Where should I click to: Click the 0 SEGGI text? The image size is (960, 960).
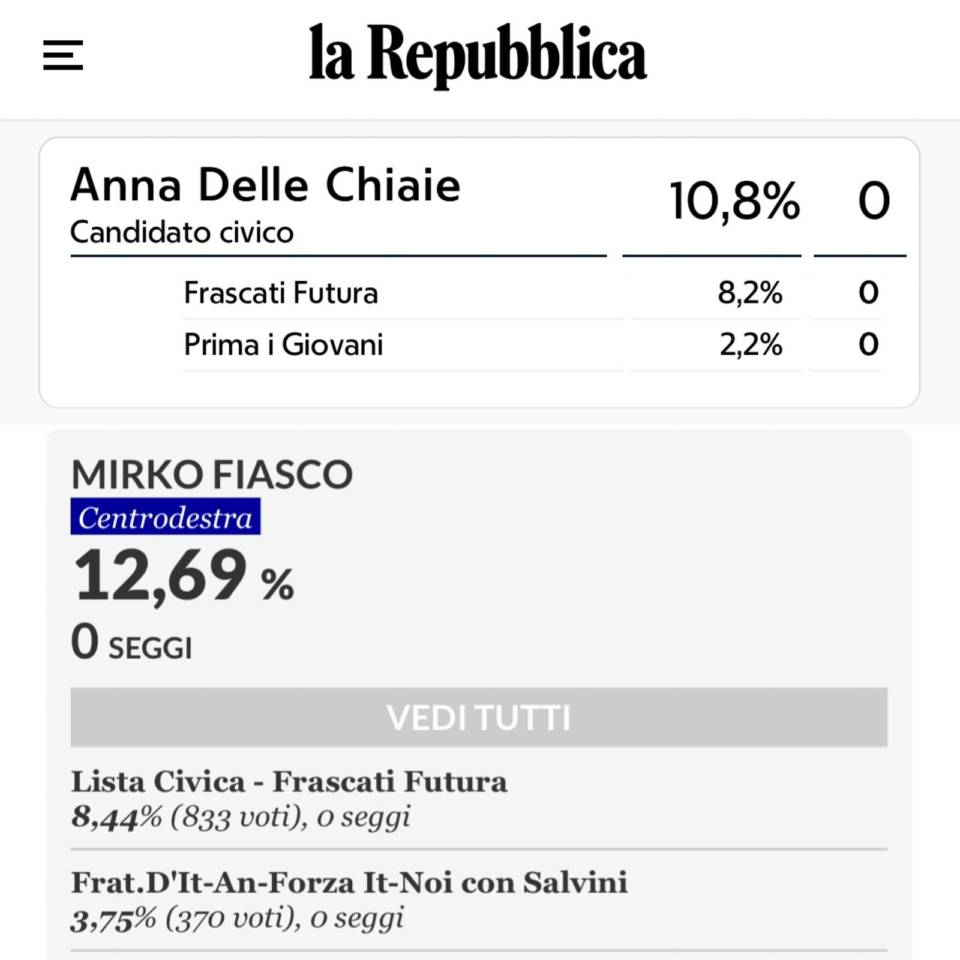pos(131,643)
